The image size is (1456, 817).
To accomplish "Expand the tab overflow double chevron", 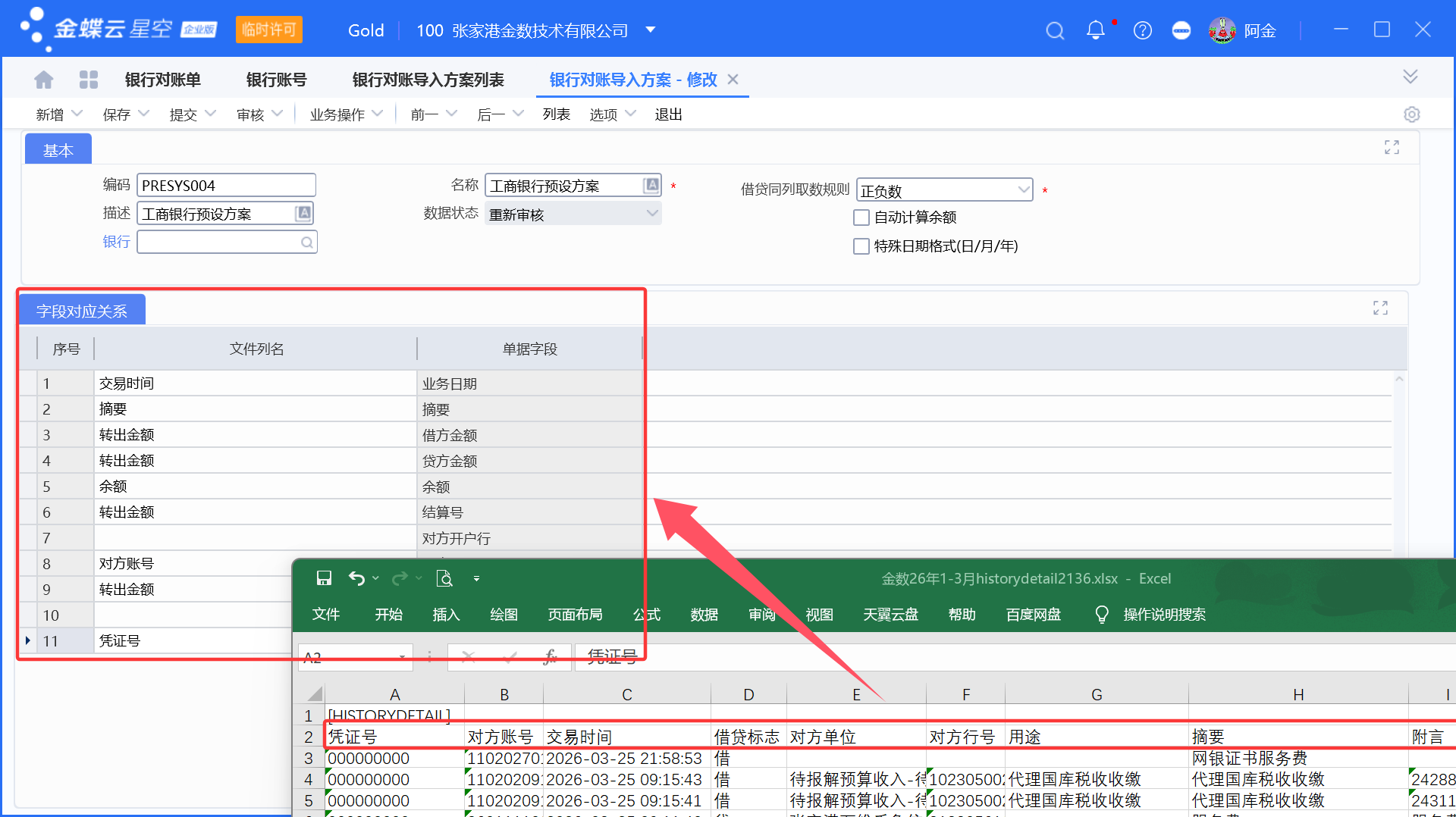I will 1410,77.
